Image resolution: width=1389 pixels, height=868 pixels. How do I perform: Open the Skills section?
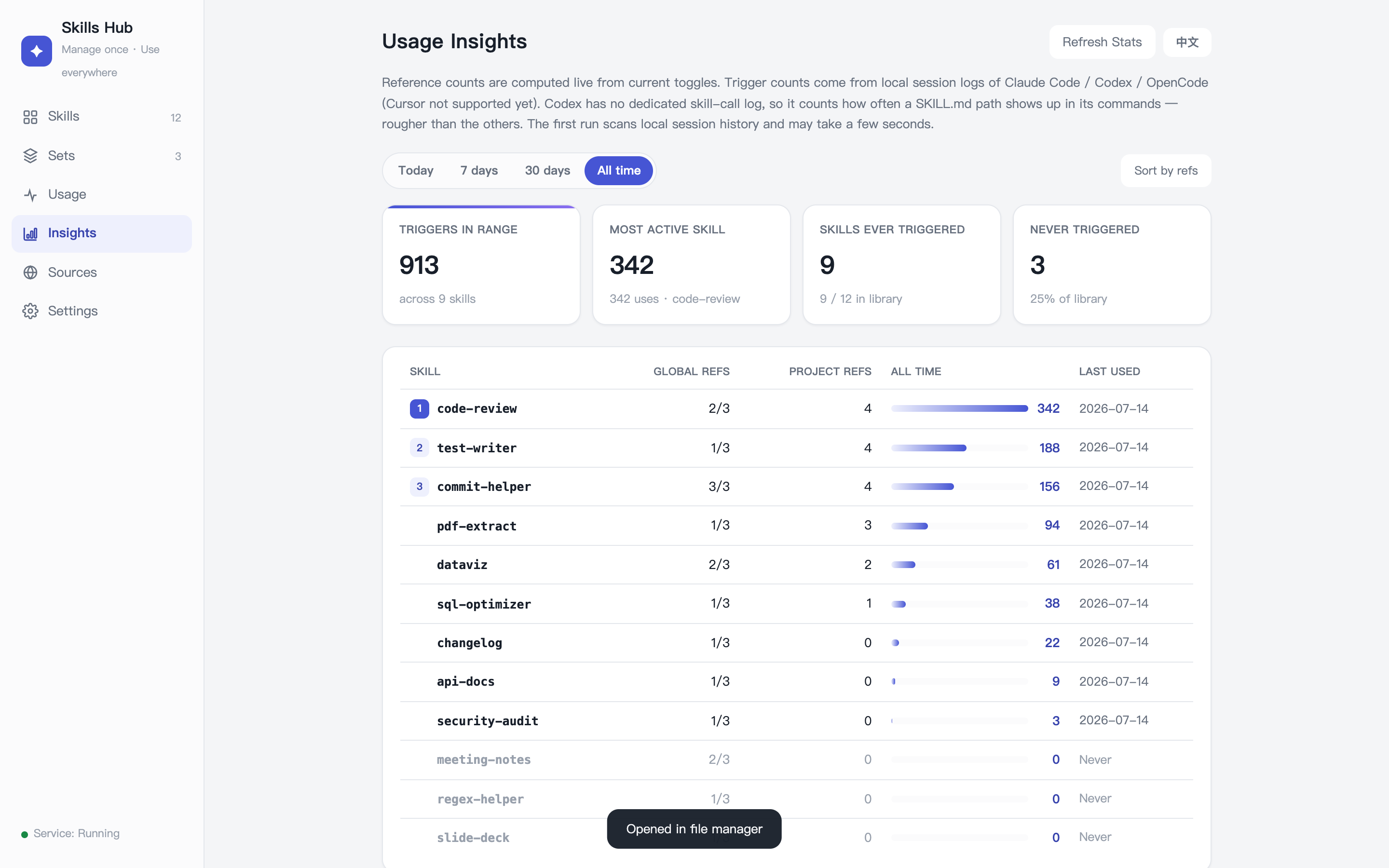(102, 117)
